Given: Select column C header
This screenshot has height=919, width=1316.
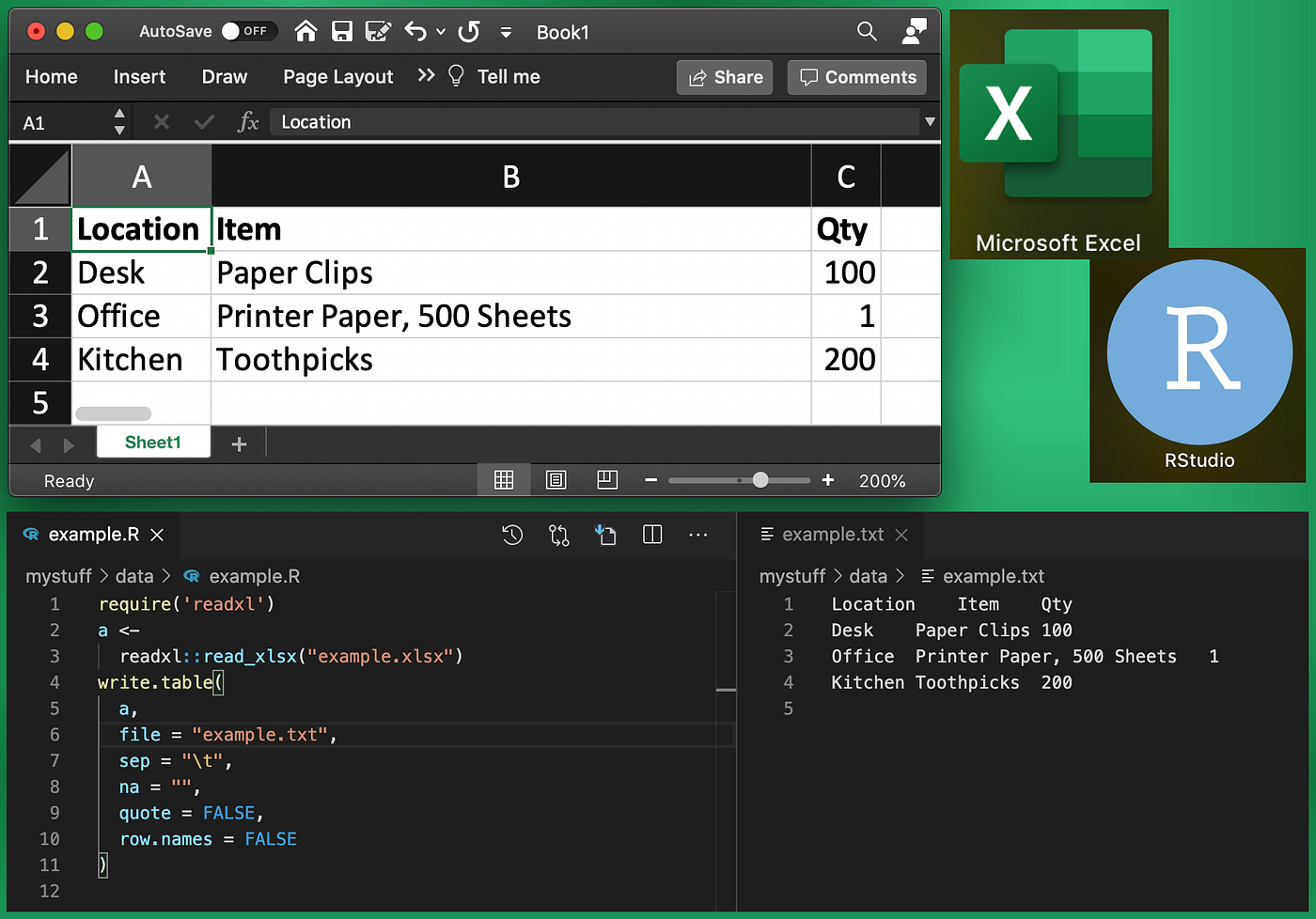Looking at the screenshot, I should pyautogui.click(x=846, y=176).
